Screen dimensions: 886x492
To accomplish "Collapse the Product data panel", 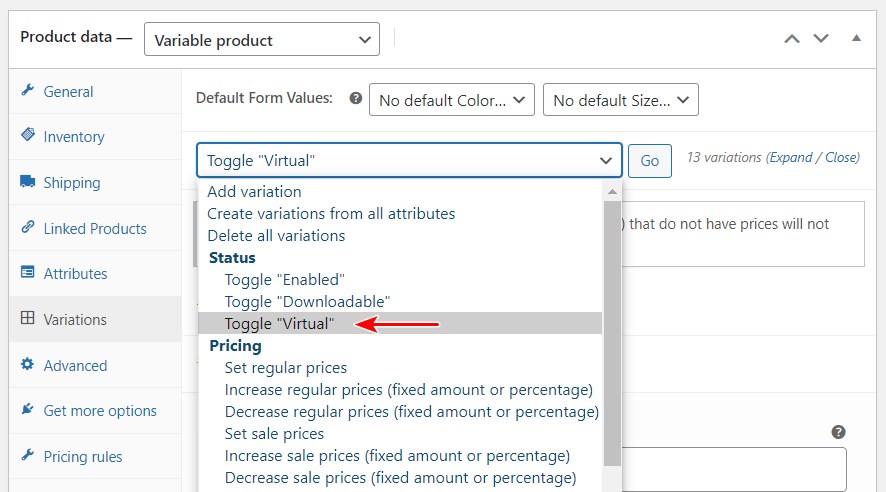I will pyautogui.click(x=857, y=38).
